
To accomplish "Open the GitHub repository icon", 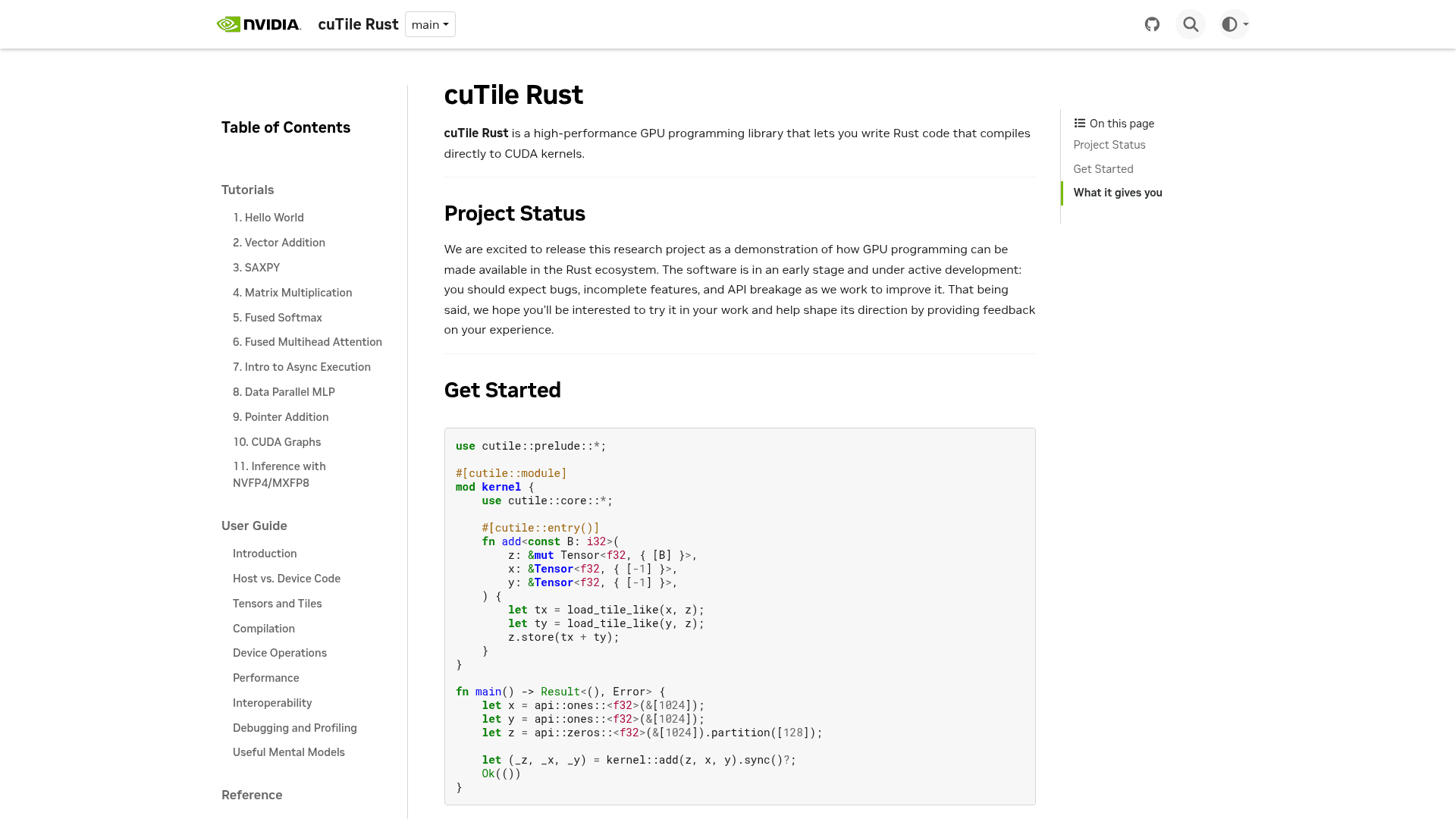I will (1152, 24).
